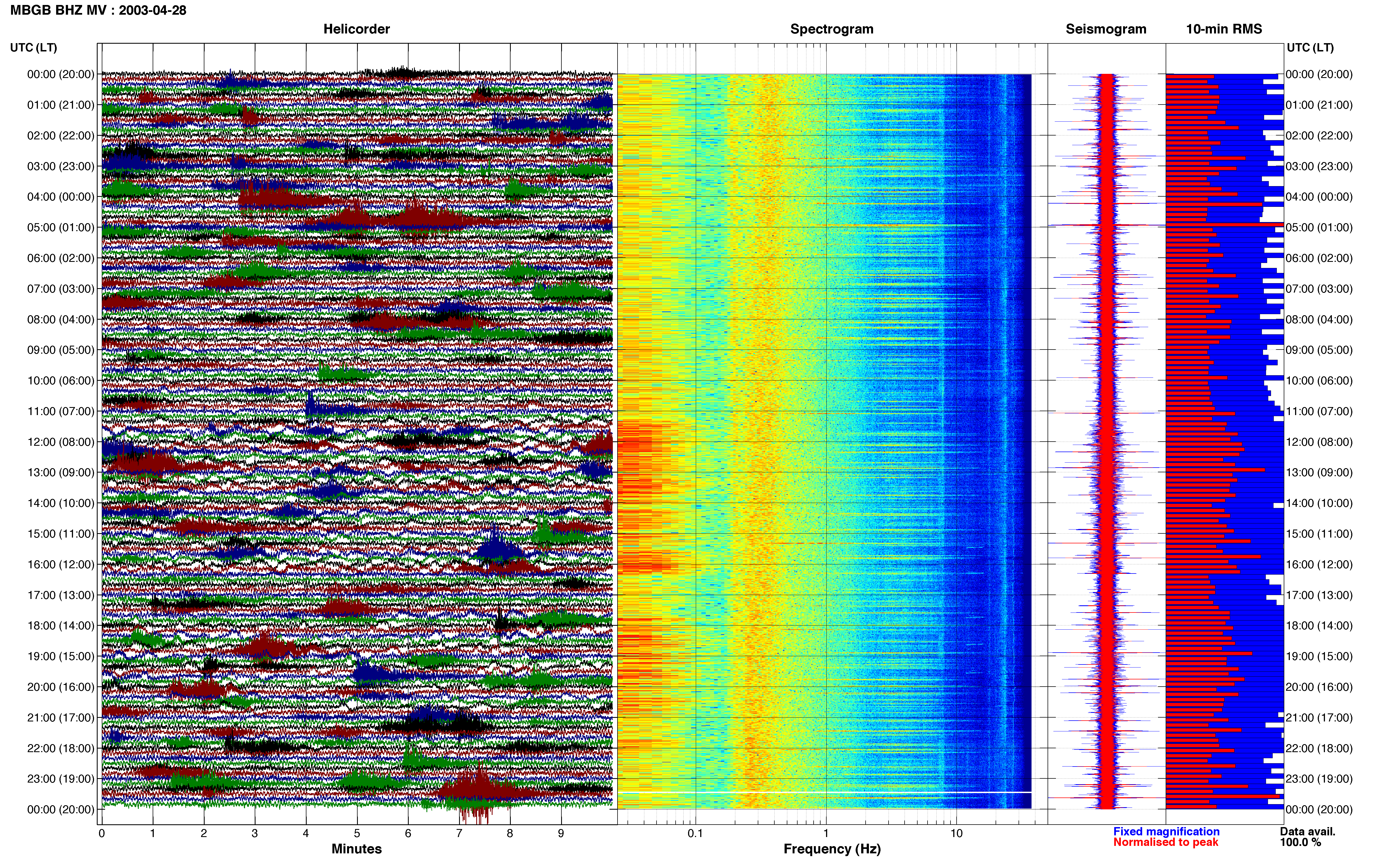Screen dimensions: 1388x868
Task: Click helicorder minute tick label '3'
Action: 255,833
